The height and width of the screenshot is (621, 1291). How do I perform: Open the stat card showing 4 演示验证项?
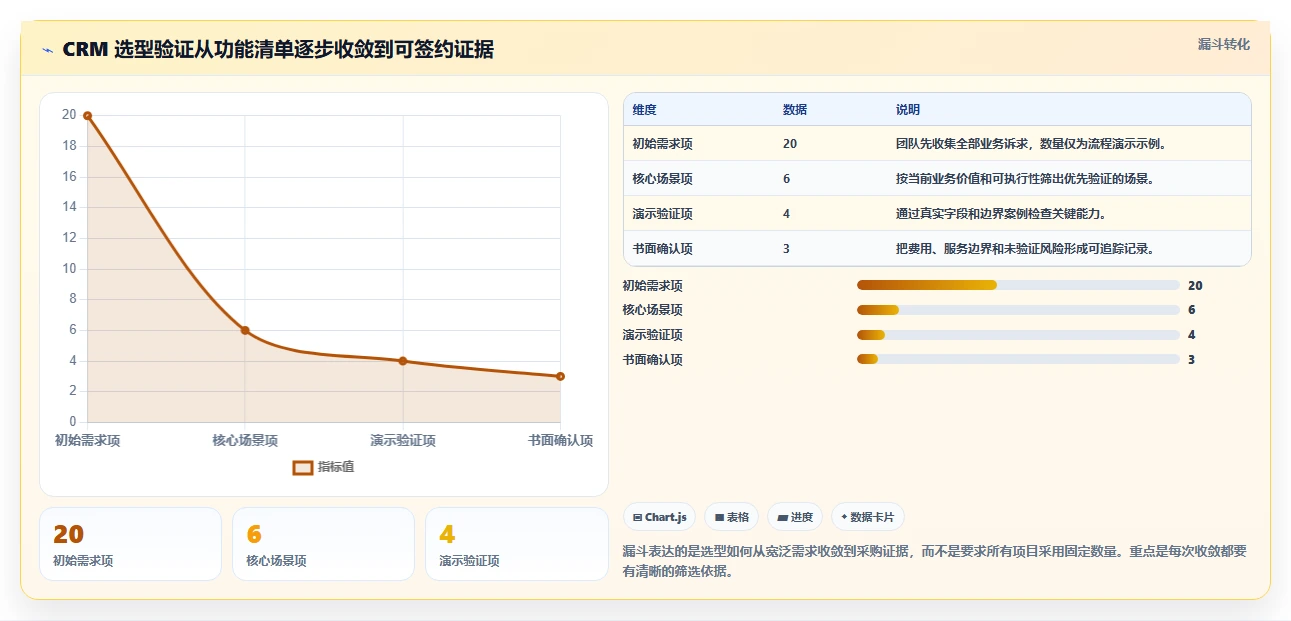click(517, 544)
